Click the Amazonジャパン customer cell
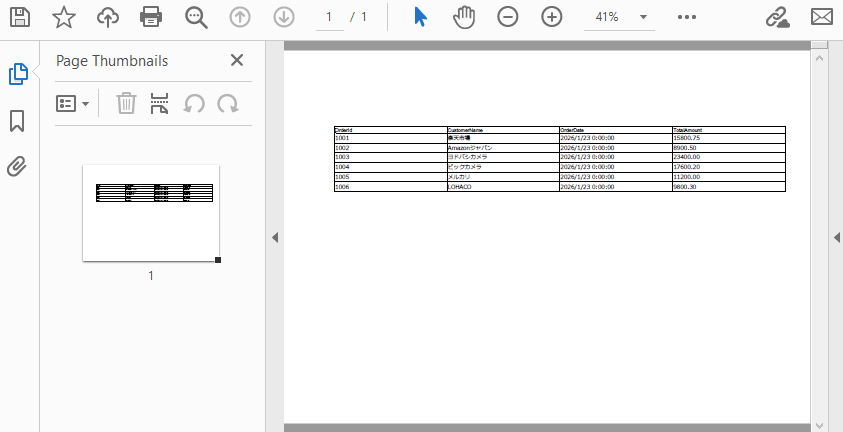 [x=503, y=148]
